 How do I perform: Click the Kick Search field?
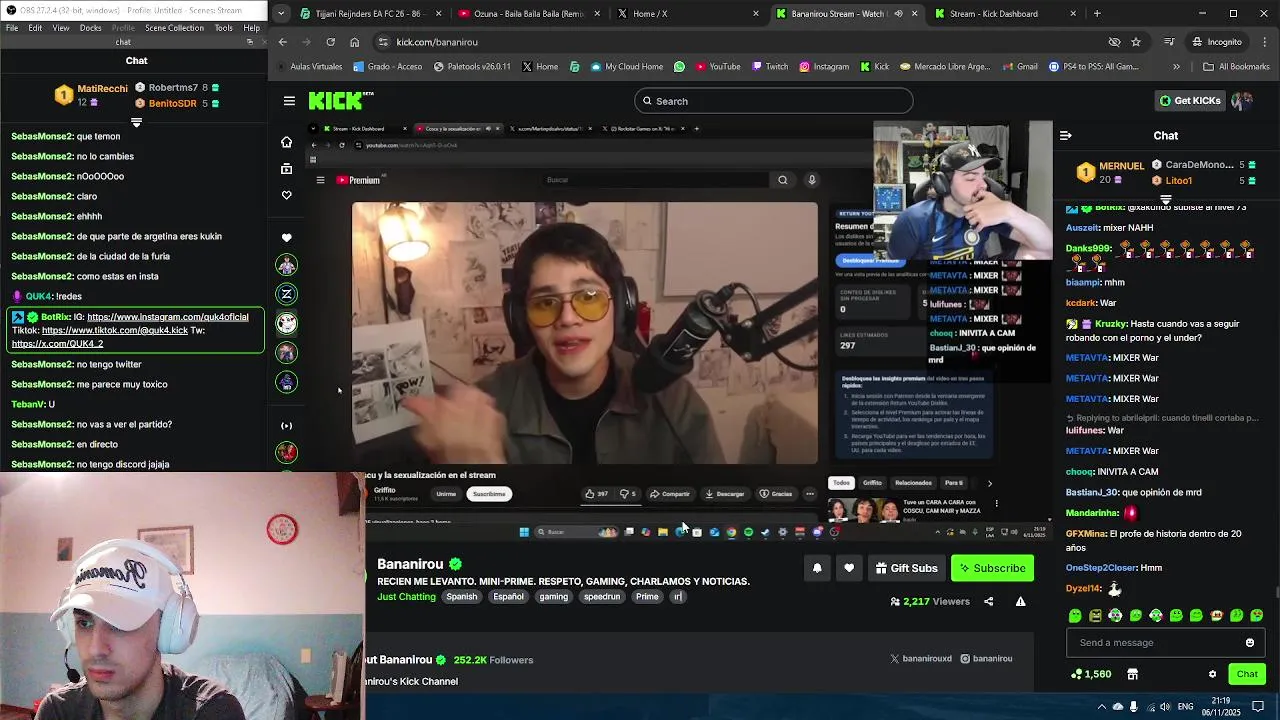tap(773, 101)
